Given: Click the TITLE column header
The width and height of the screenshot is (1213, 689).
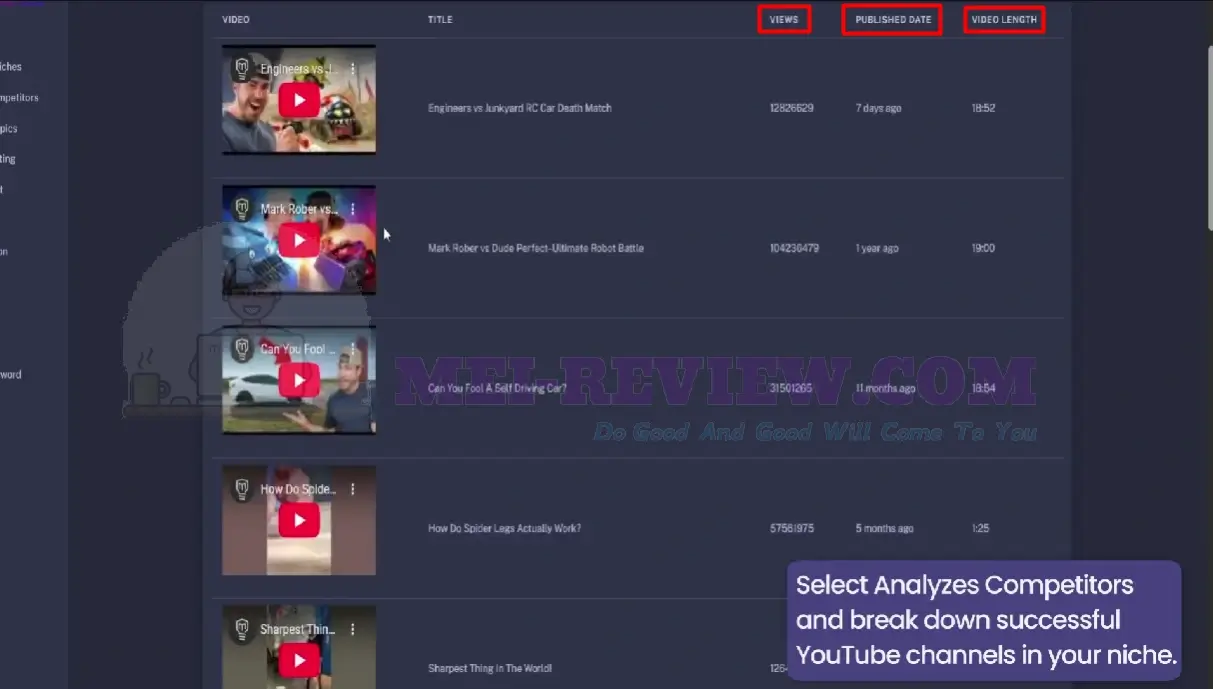Looking at the screenshot, I should (440, 20).
